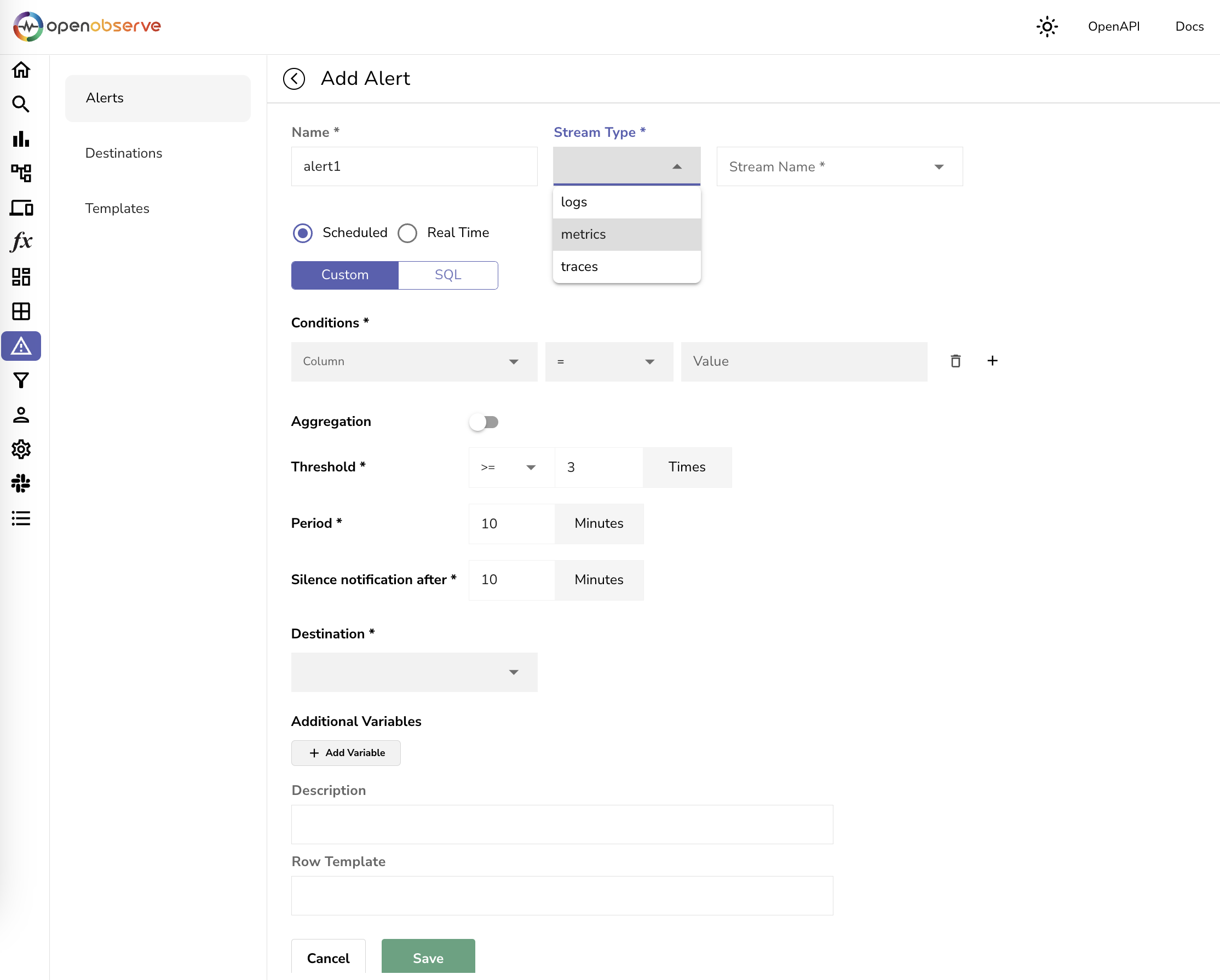Enable the Aggregation toggle
Screen dimensions: 1220x980
point(484,422)
